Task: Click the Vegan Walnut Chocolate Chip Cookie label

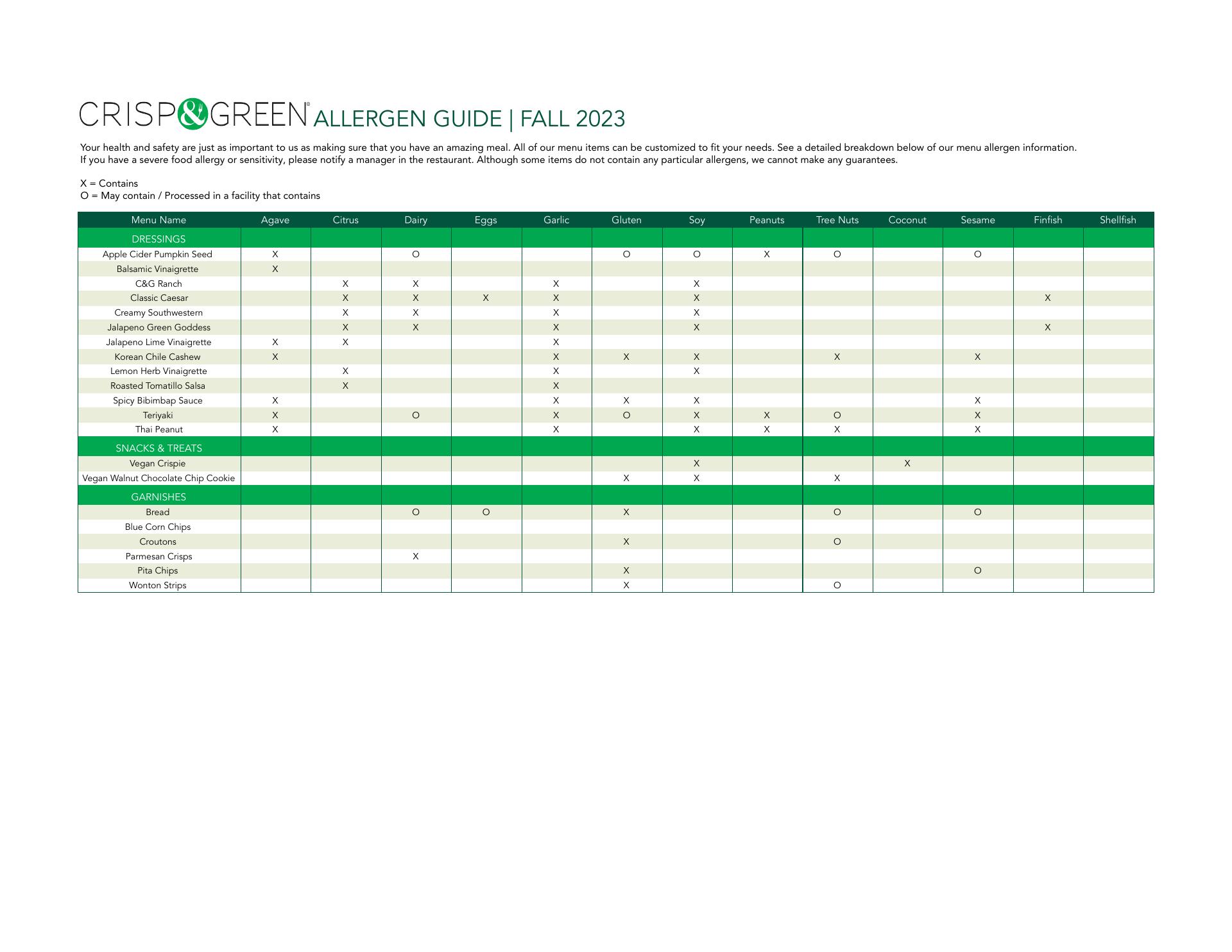Action: [x=158, y=478]
